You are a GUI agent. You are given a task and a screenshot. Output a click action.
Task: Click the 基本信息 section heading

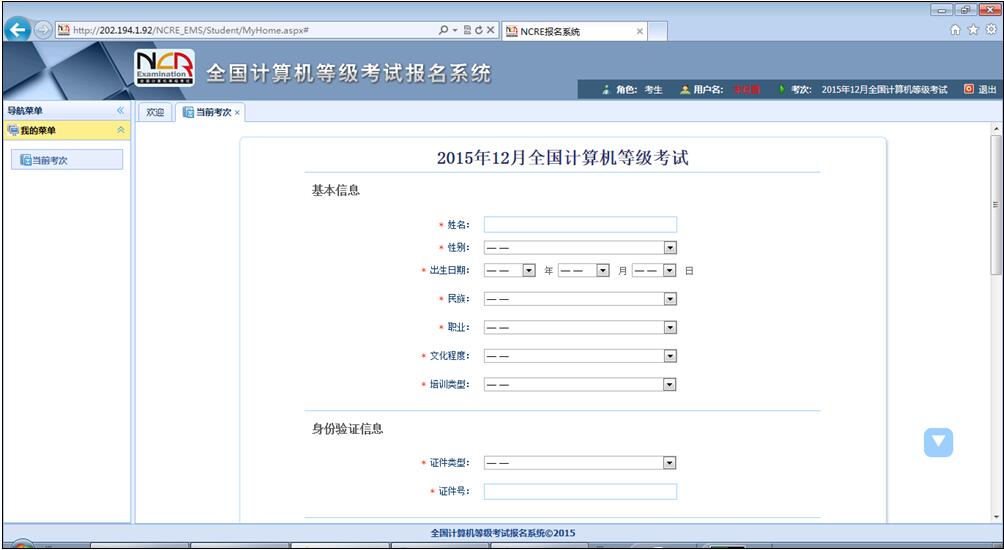[x=336, y=191]
